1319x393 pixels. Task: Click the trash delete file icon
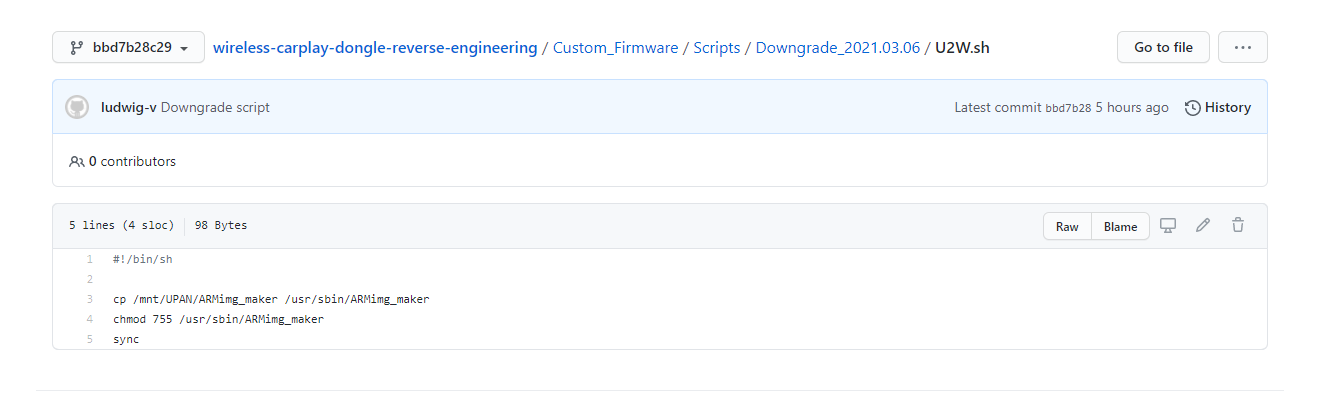coord(1238,225)
